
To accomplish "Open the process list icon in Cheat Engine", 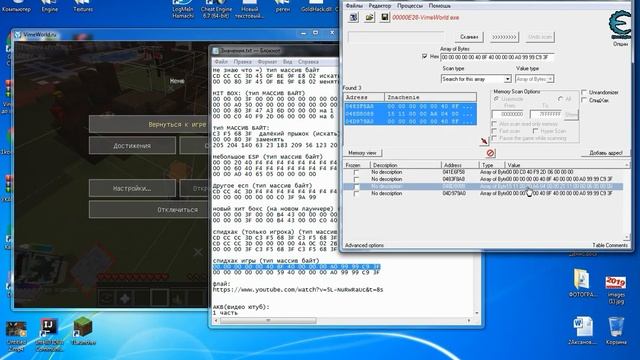I will click(x=353, y=18).
